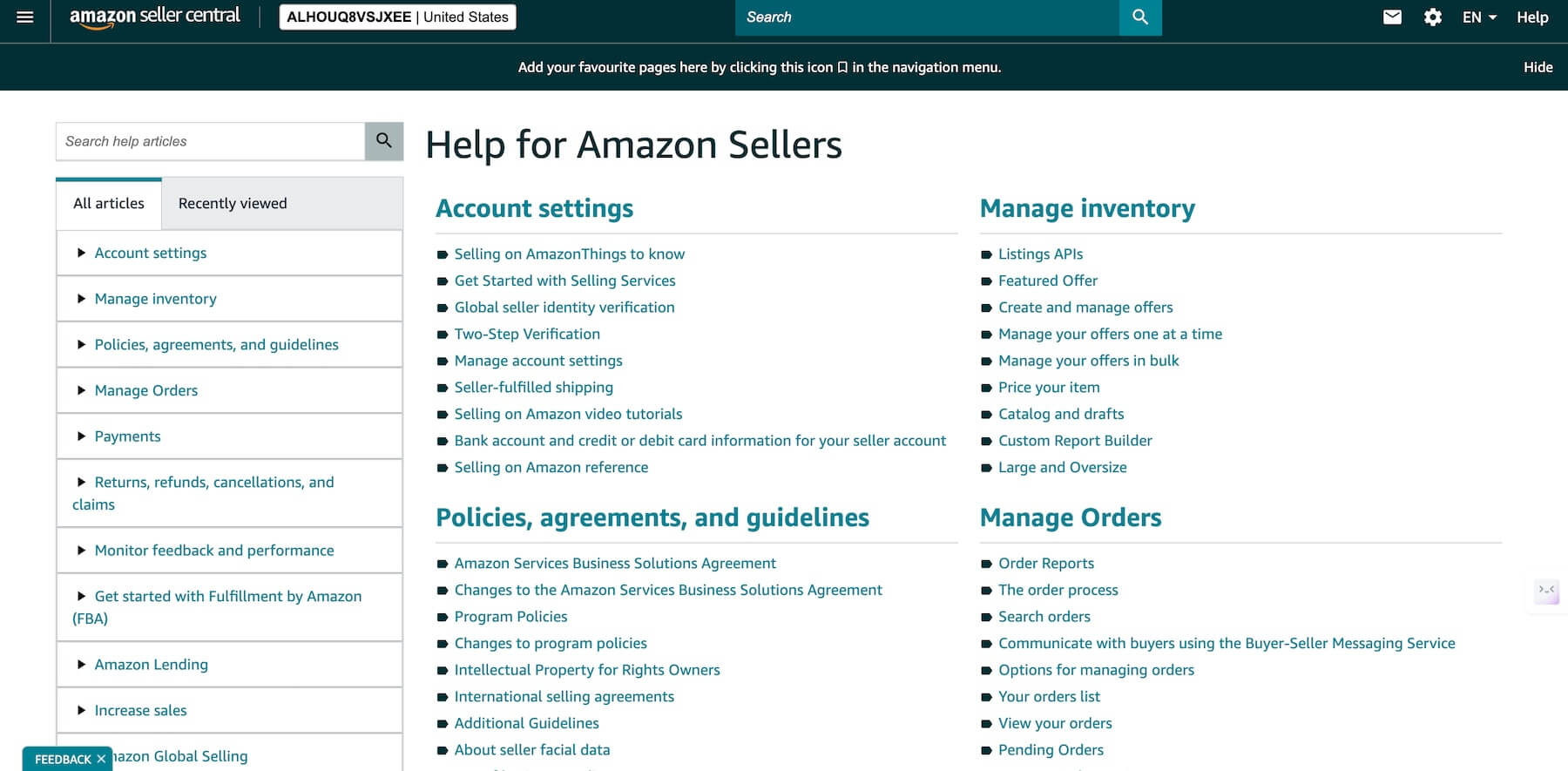Open Seller Central settings gear
Screen dimensions: 1568x771
click(x=1433, y=17)
